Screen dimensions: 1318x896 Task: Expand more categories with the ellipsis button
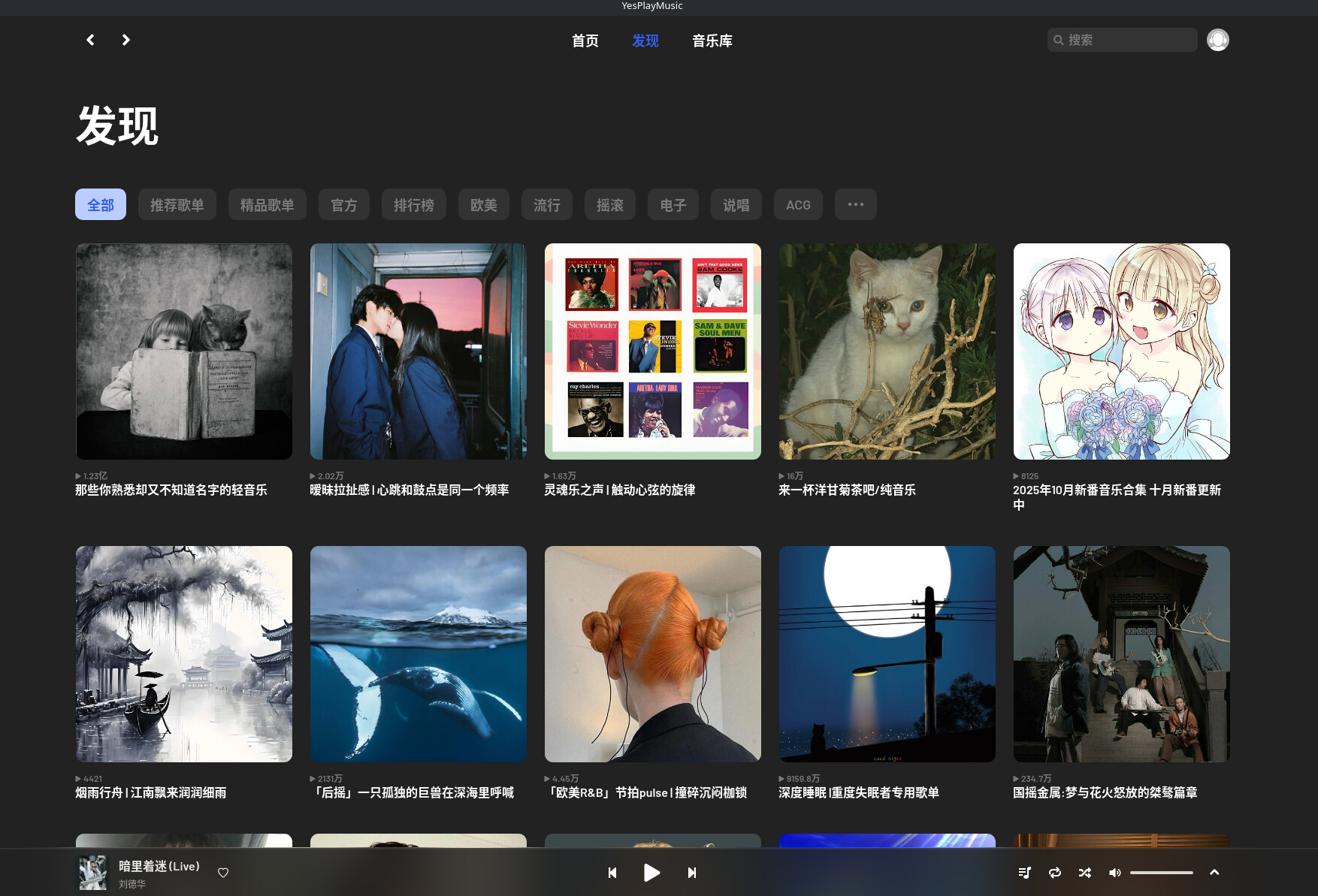pyautogui.click(x=855, y=204)
